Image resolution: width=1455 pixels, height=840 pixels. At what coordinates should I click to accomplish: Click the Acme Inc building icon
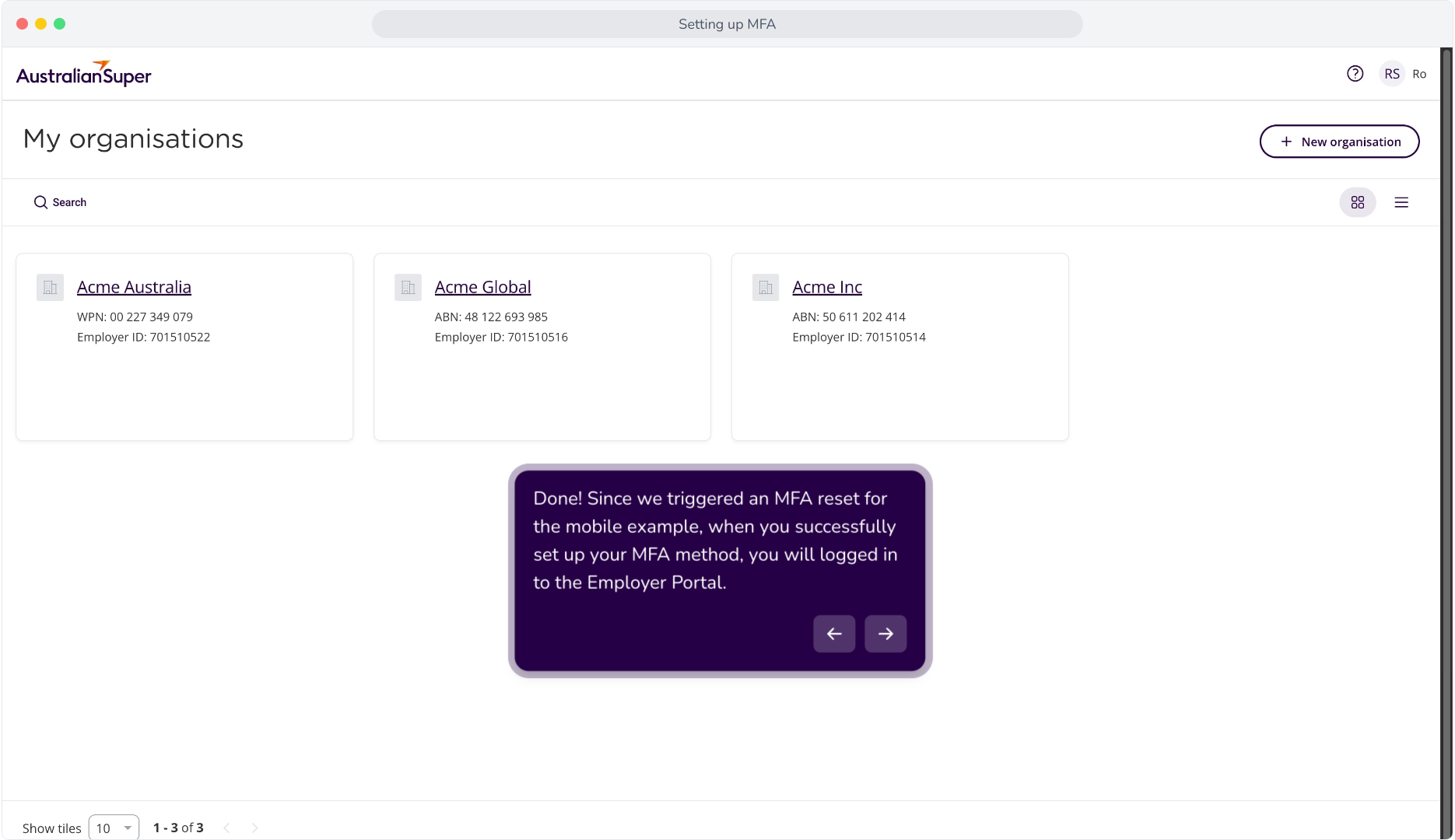(x=766, y=288)
